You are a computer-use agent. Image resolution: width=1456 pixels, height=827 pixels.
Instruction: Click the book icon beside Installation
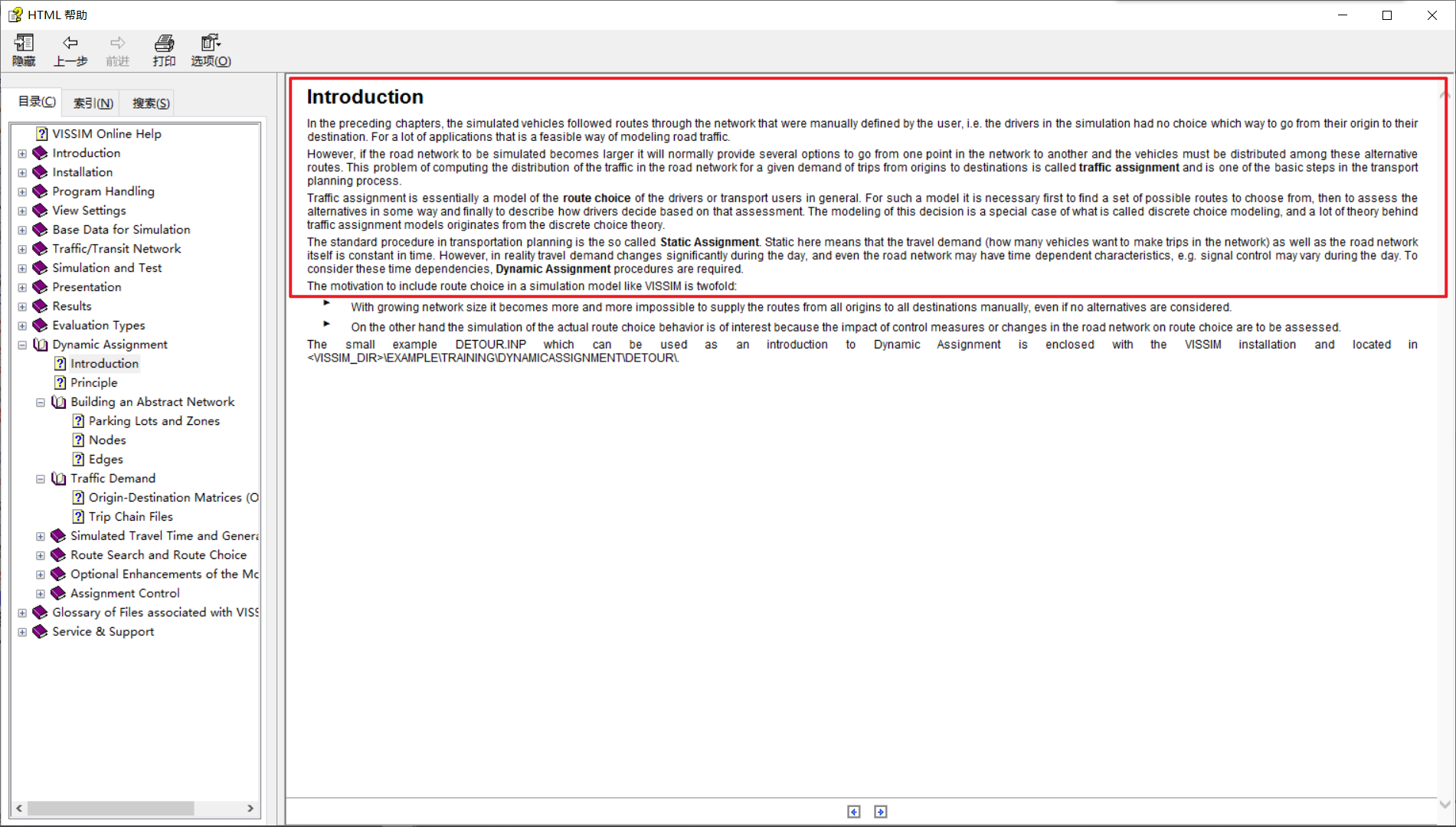(x=41, y=172)
